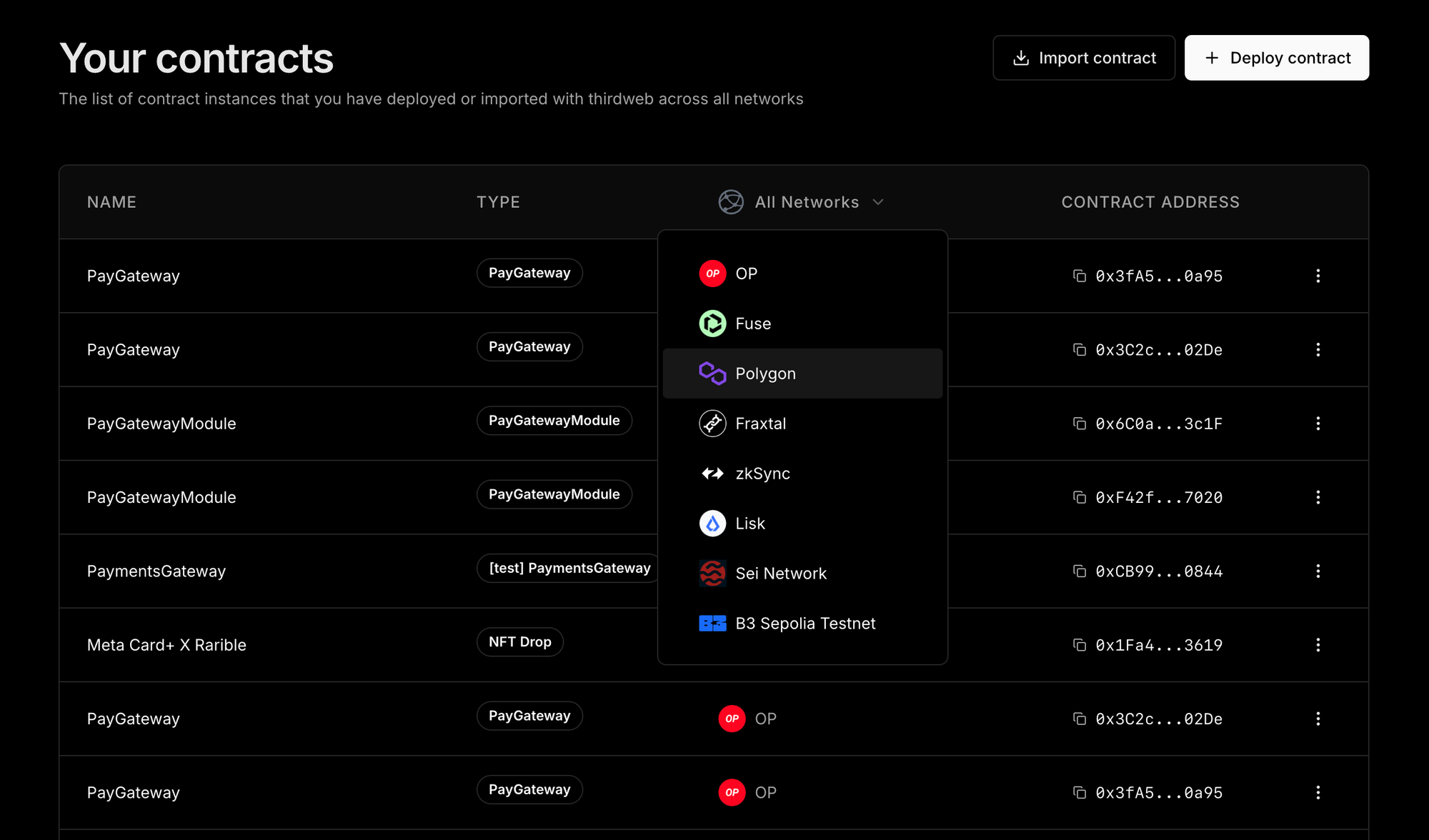
Task: Collapse the All Networks dropdown chevron
Action: coord(878,202)
